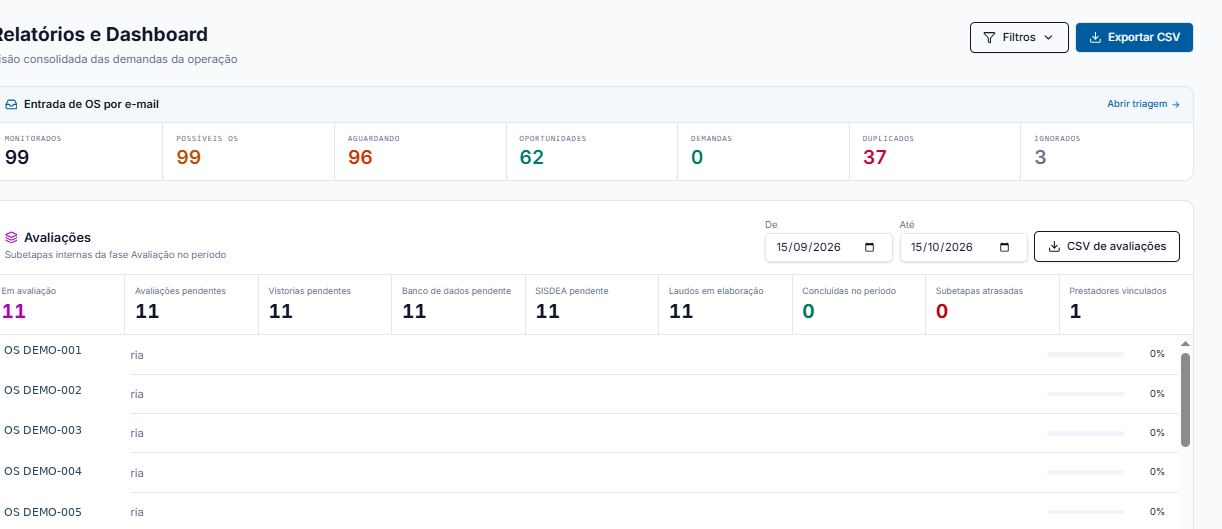Click the scrollbar up arrow in evaluations list
The image size is (1222, 529).
click(1185, 342)
